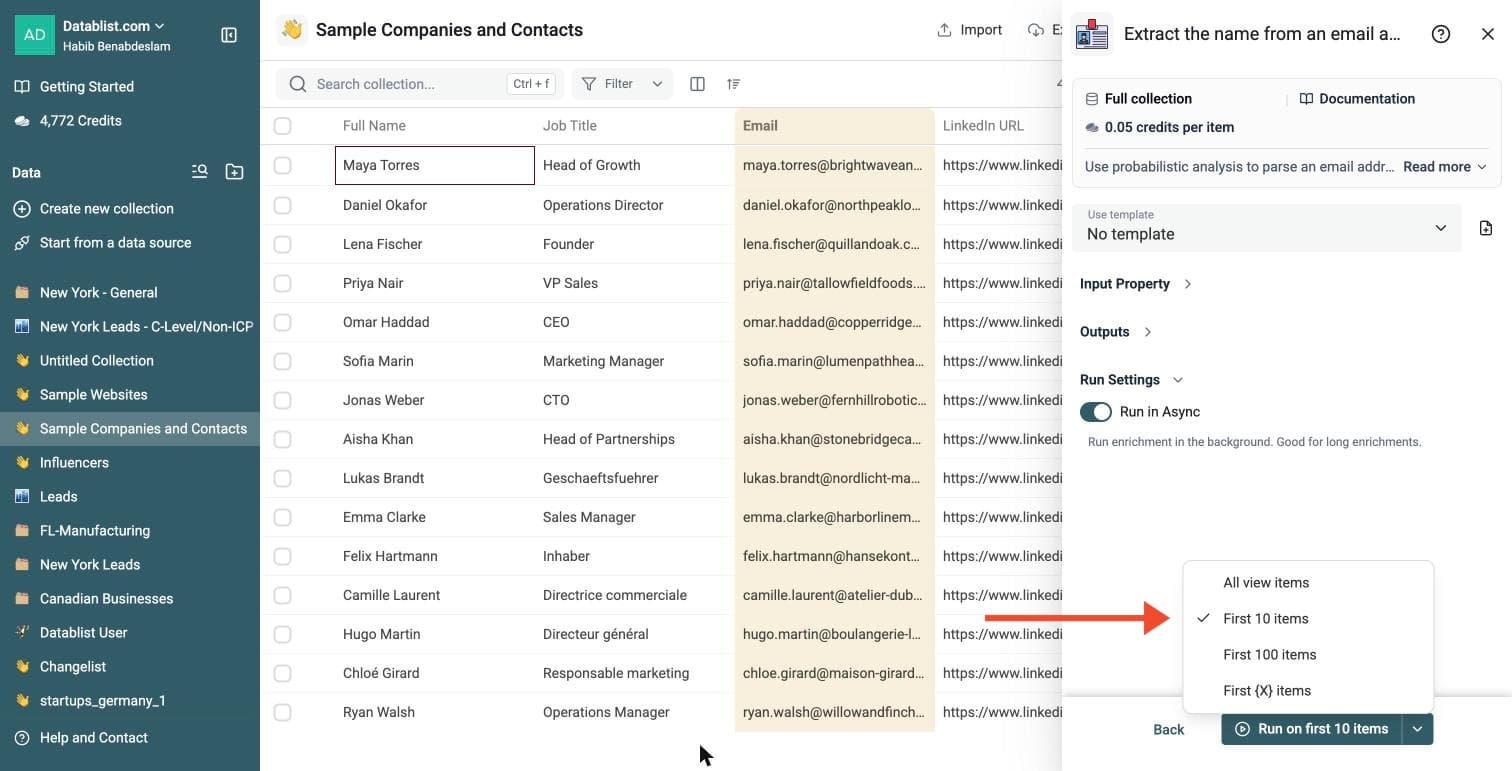Check the Omar Haddad row checkbox
The height and width of the screenshot is (771, 1512).
click(x=283, y=322)
